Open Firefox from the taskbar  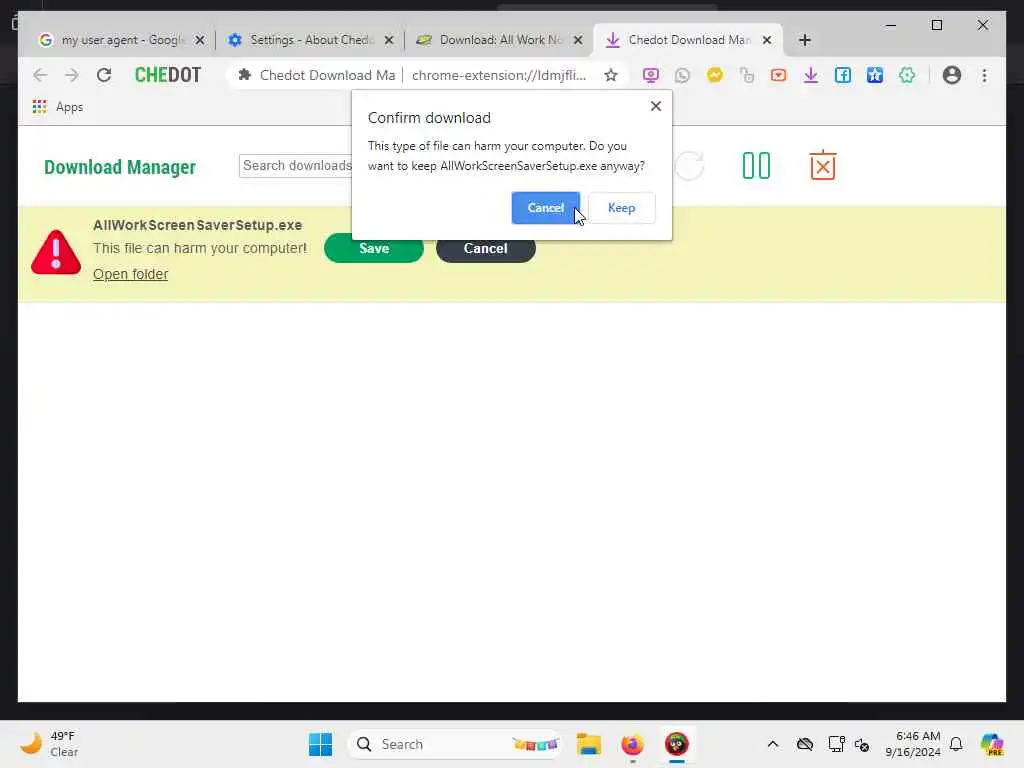tap(632, 744)
